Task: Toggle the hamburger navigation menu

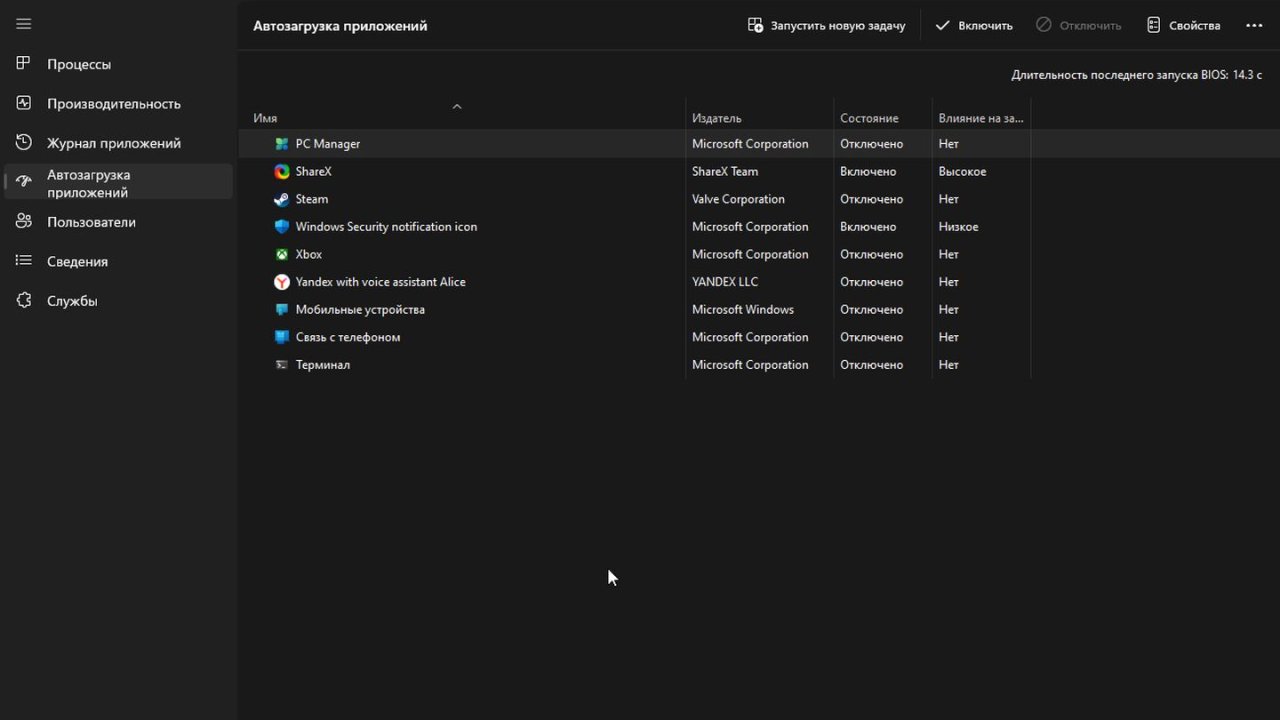Action: [24, 24]
